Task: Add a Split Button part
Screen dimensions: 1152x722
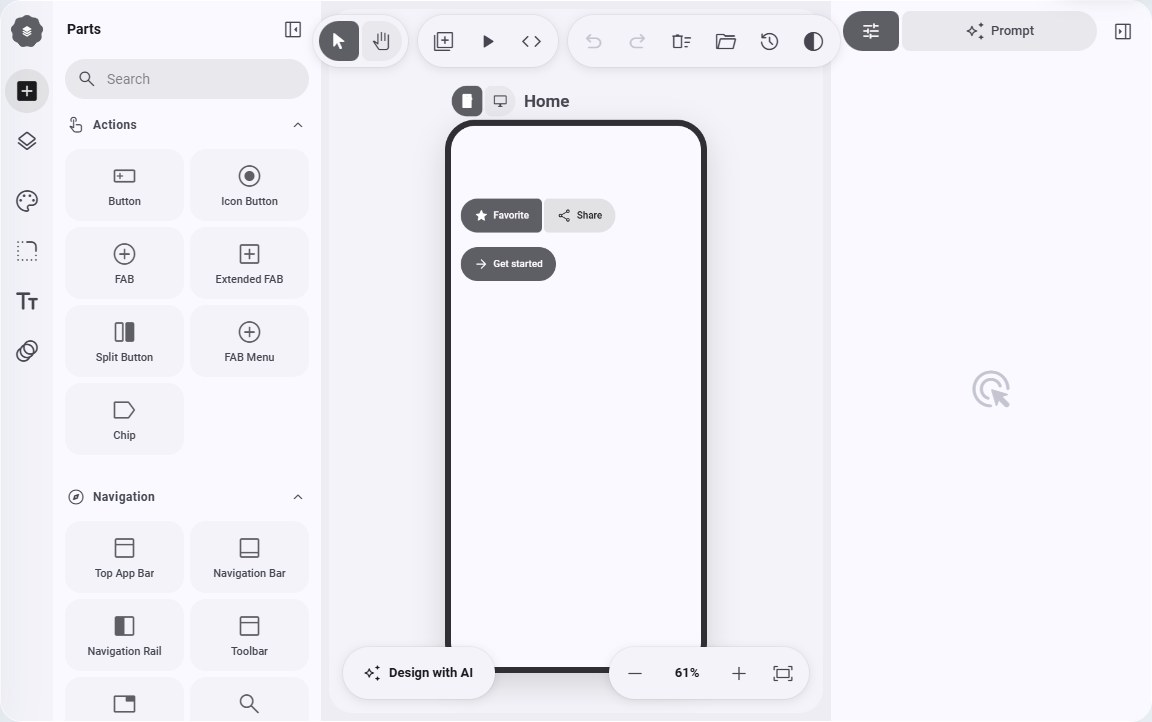Action: pos(124,341)
